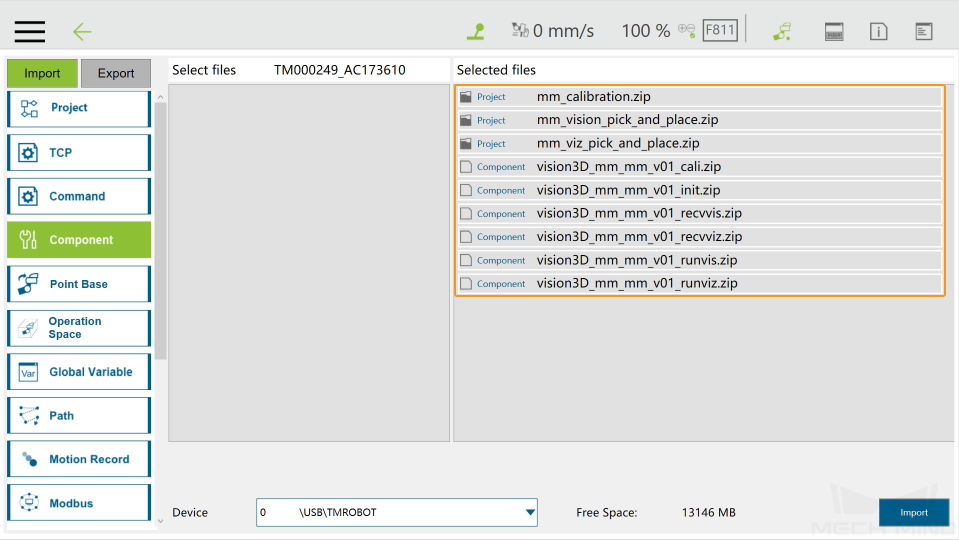The height and width of the screenshot is (540, 959).
Task: Select mm_vision_pick_and_place.zip file name
Action: click(x=628, y=120)
